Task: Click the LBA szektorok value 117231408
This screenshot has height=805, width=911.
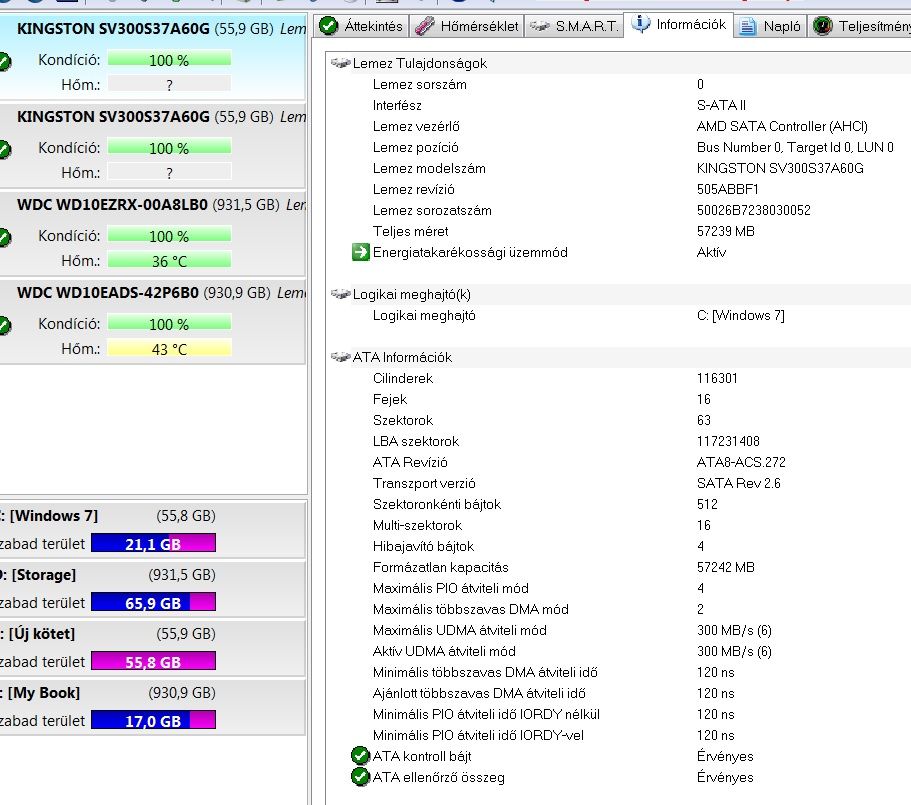Action: (x=728, y=441)
